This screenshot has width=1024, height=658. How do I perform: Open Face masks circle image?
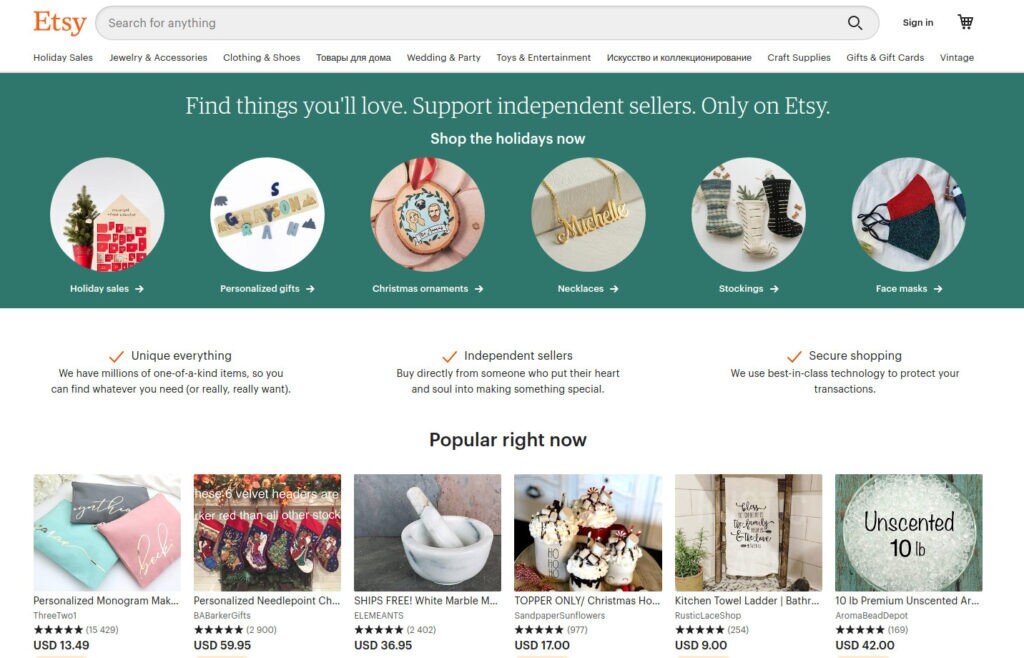click(908, 214)
